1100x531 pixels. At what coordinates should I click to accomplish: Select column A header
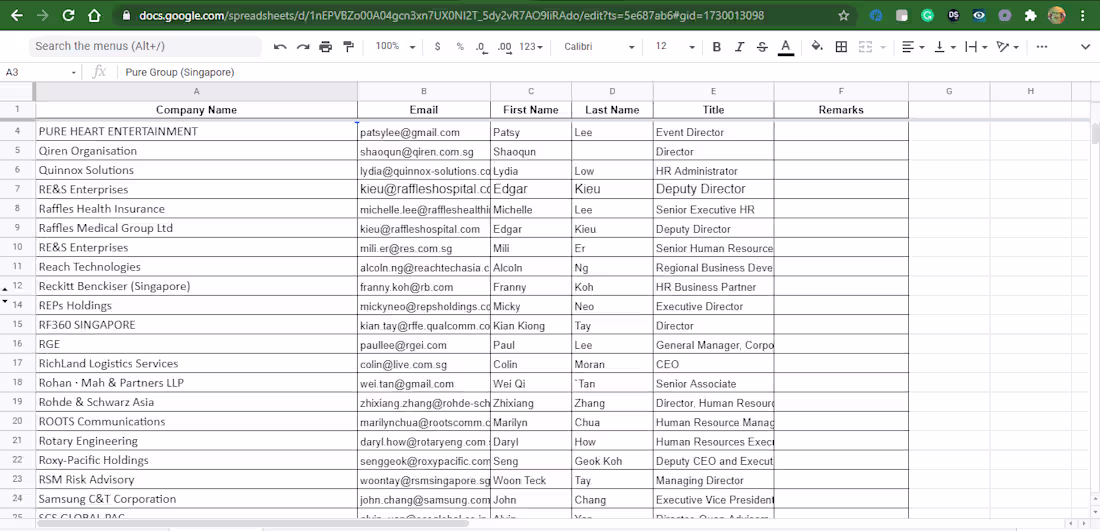point(196,91)
